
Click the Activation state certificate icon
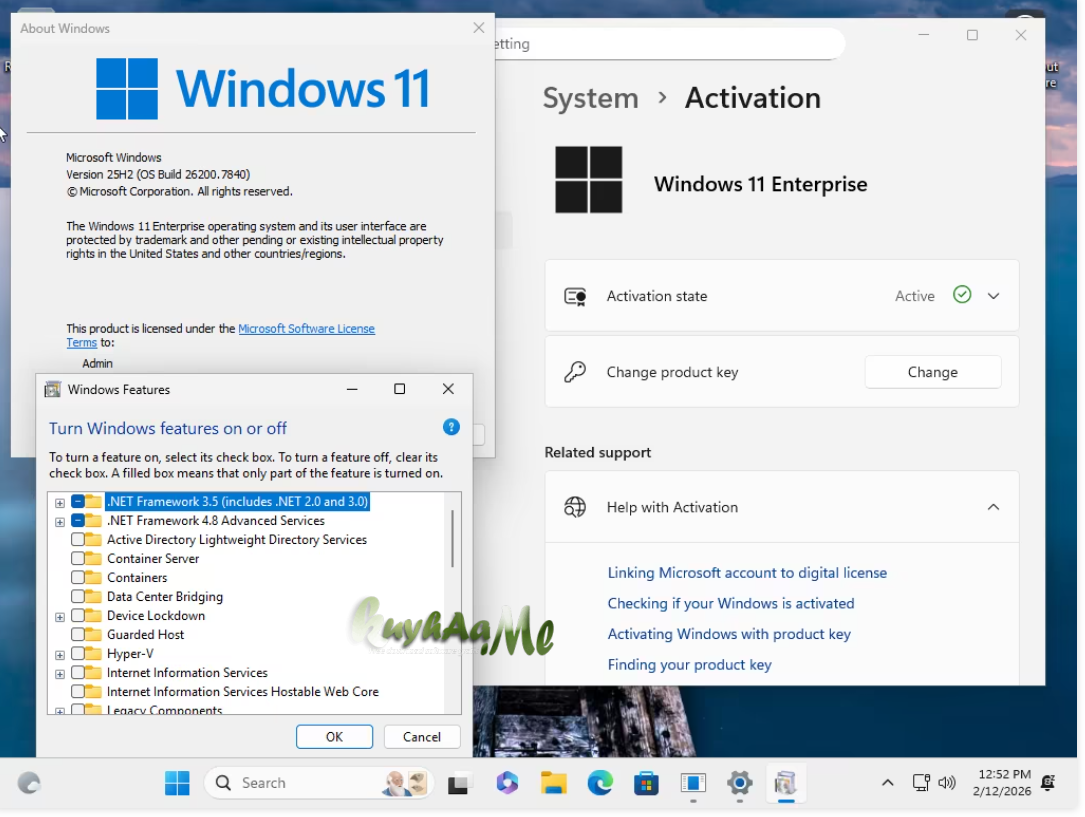tap(575, 296)
